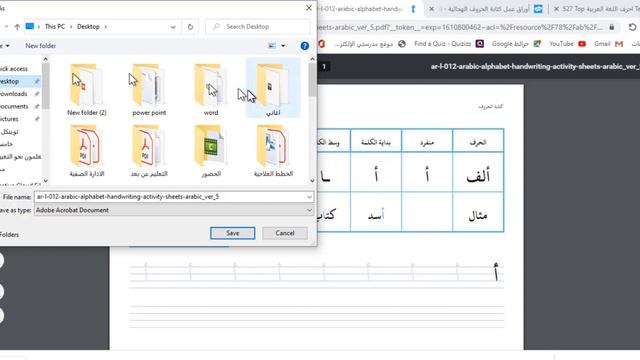The image size is (640, 360).
Task: Click the search magnifier icon
Action: pos(216,27)
